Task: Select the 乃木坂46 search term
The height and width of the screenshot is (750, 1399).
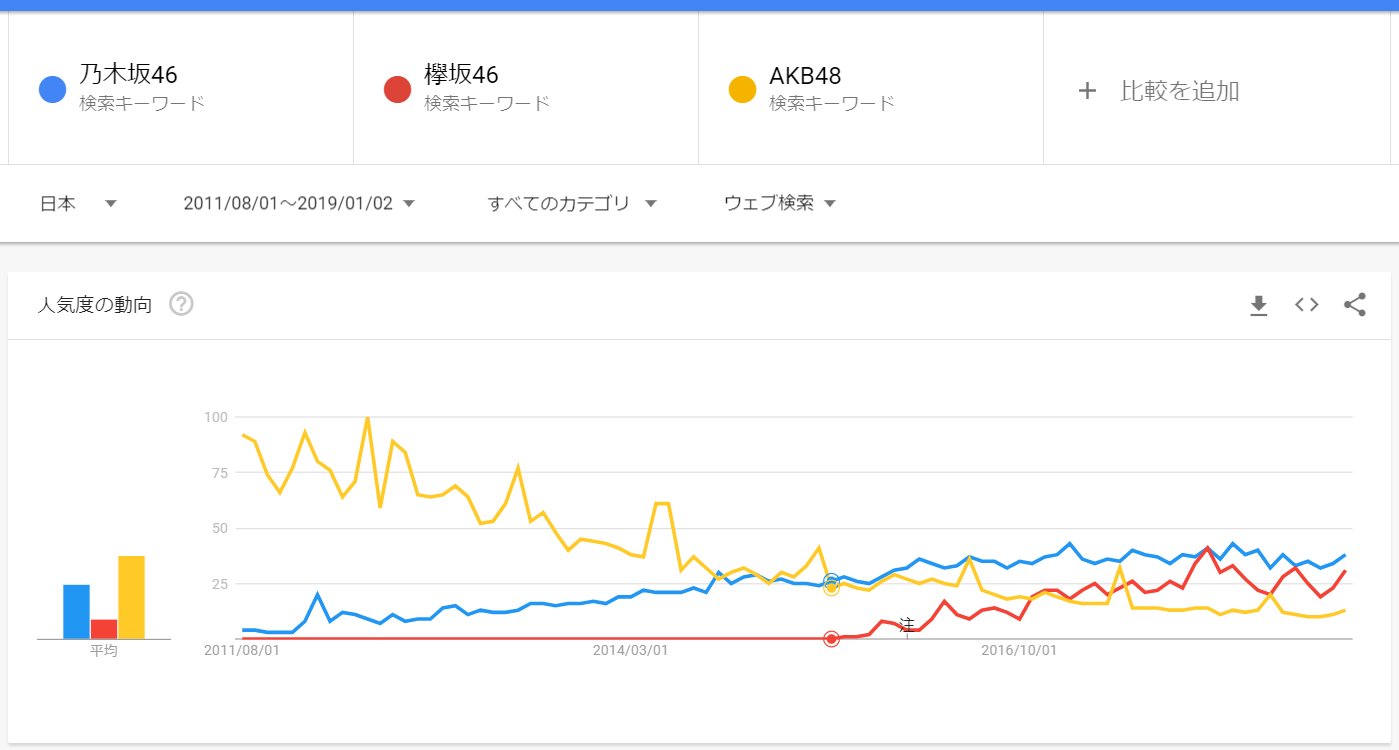Action: click(x=129, y=75)
